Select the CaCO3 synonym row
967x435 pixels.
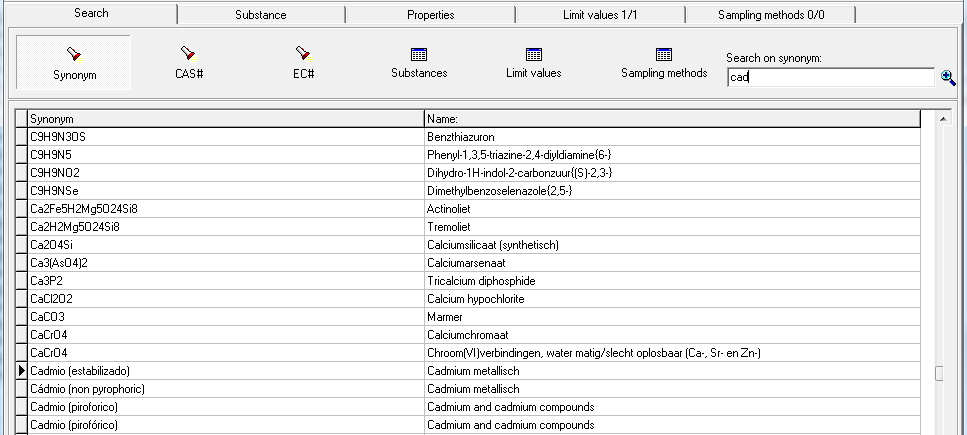[x=225, y=317]
